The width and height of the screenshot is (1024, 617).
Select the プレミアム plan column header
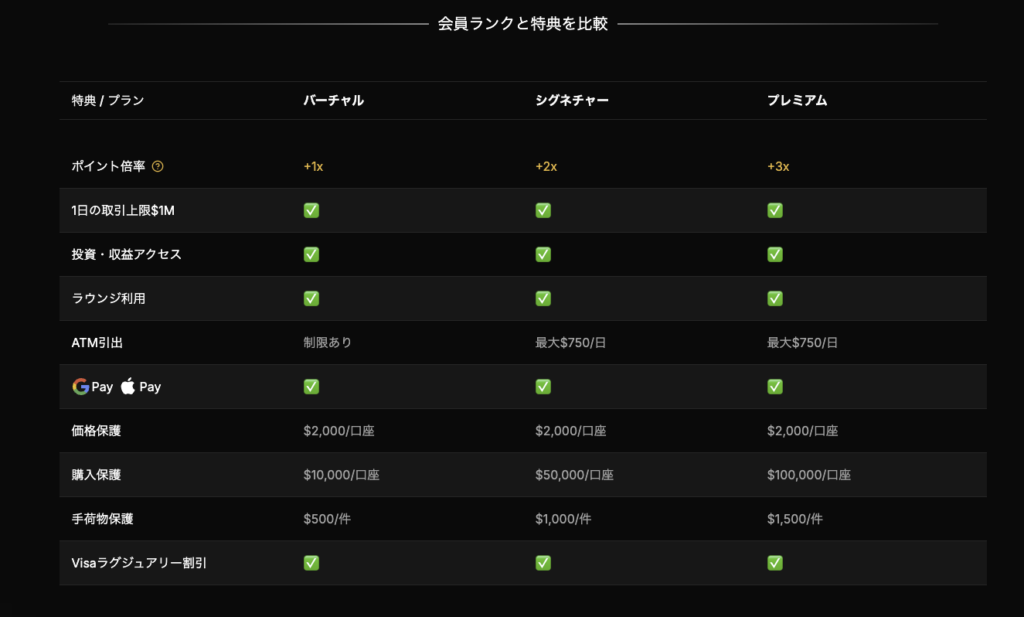click(x=797, y=101)
